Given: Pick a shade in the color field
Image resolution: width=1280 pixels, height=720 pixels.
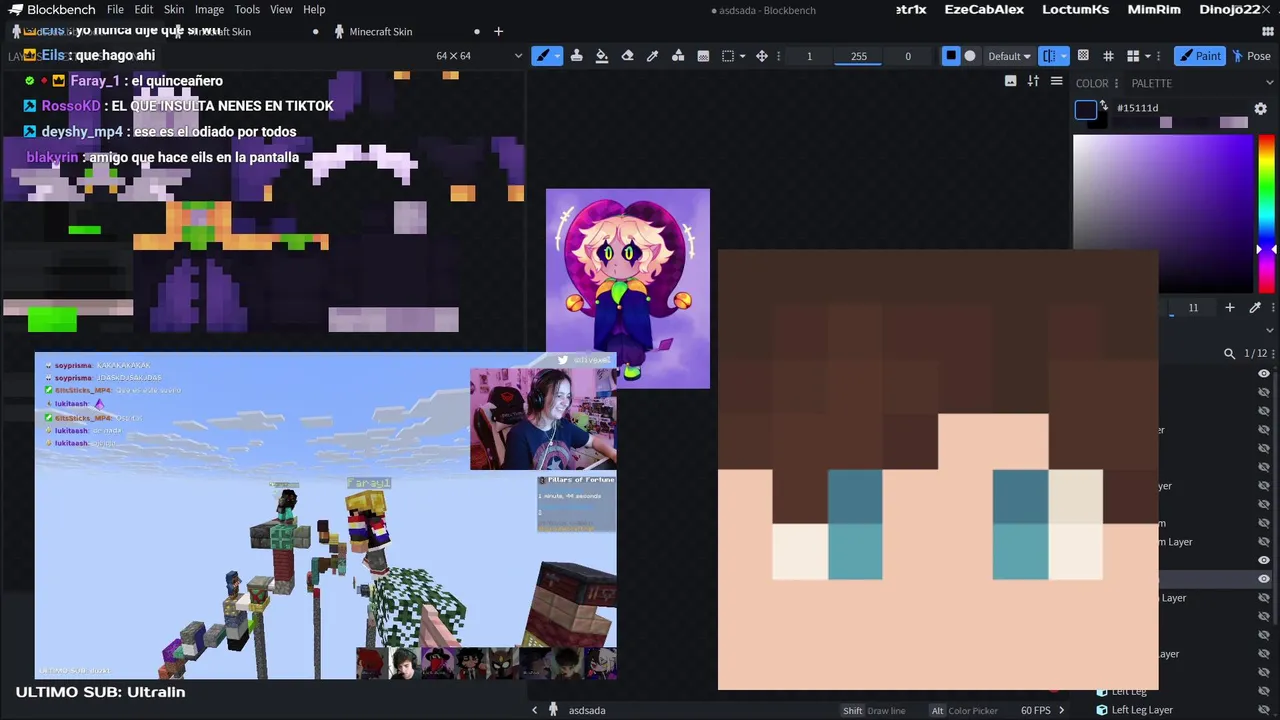Looking at the screenshot, I should pos(1163,214).
